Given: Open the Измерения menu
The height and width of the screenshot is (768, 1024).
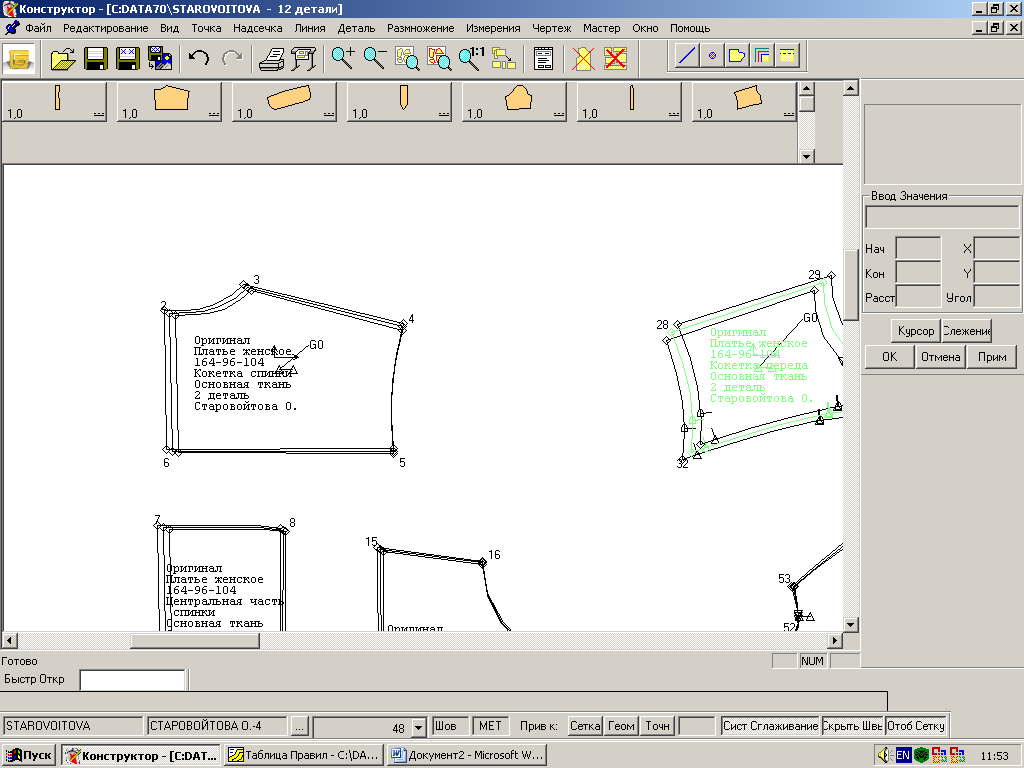Looking at the screenshot, I should click(493, 28).
